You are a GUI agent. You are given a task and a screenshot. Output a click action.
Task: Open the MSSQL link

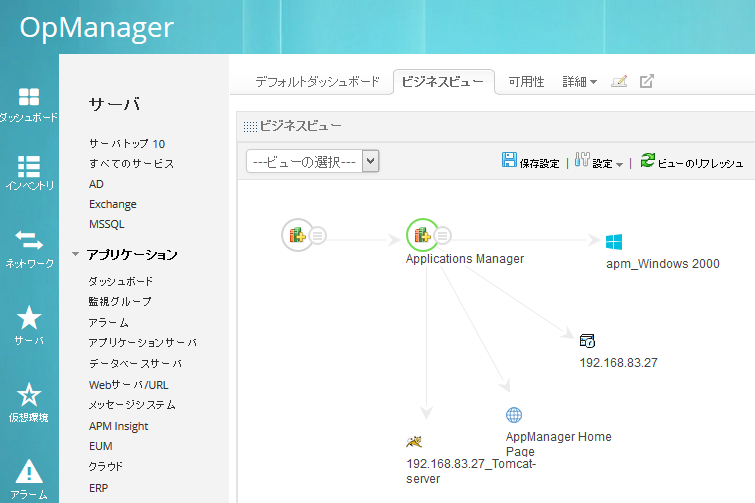(x=107, y=224)
